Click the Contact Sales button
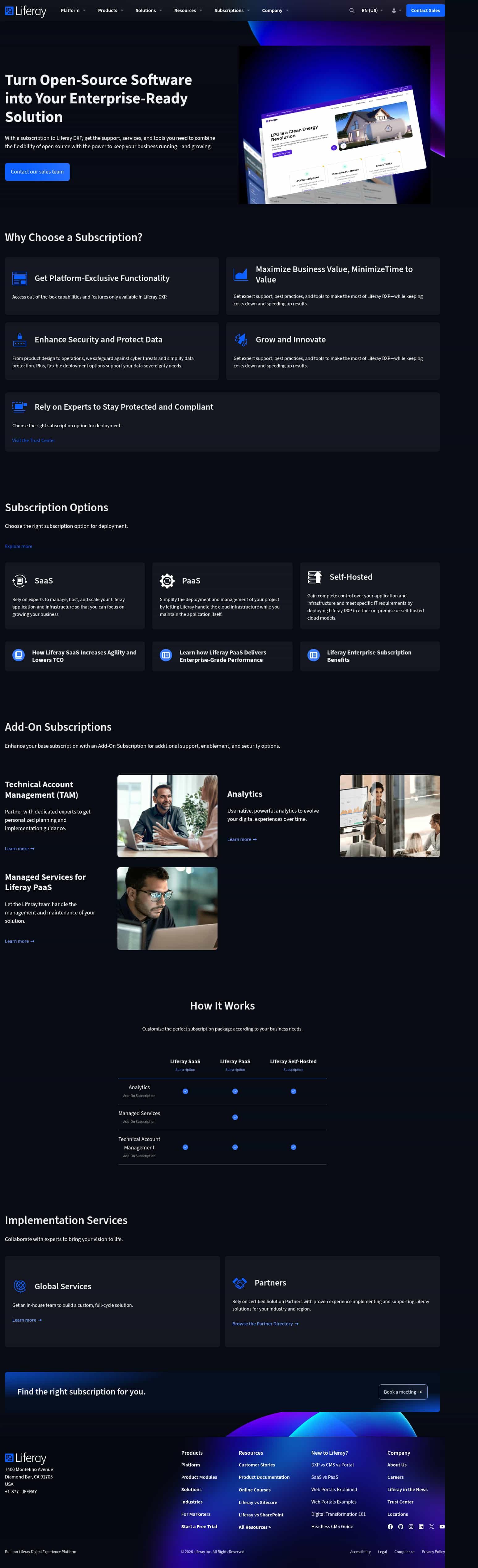Viewport: 478px width, 1568px height. click(x=425, y=10)
